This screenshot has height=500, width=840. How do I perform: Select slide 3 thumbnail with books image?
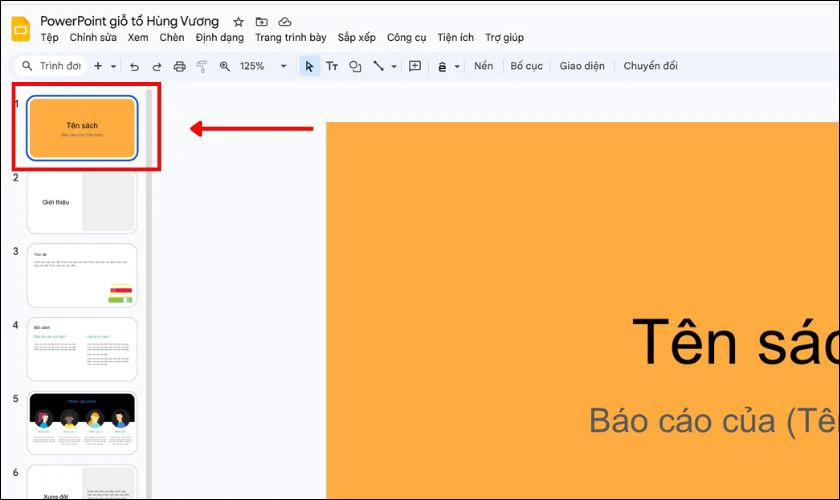tap(82, 275)
